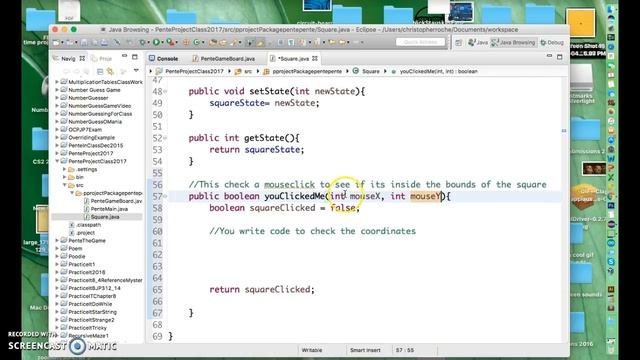Click the Save icon in Eclipse toolbar
Viewport: 640px width, 360px height.
click(x=84, y=42)
